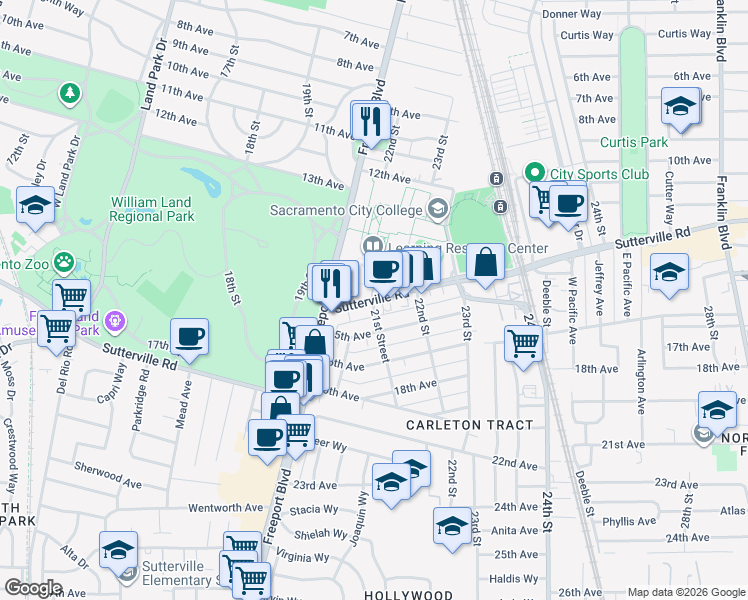Open the coffee shop marker near City Sports Club

[569, 205]
